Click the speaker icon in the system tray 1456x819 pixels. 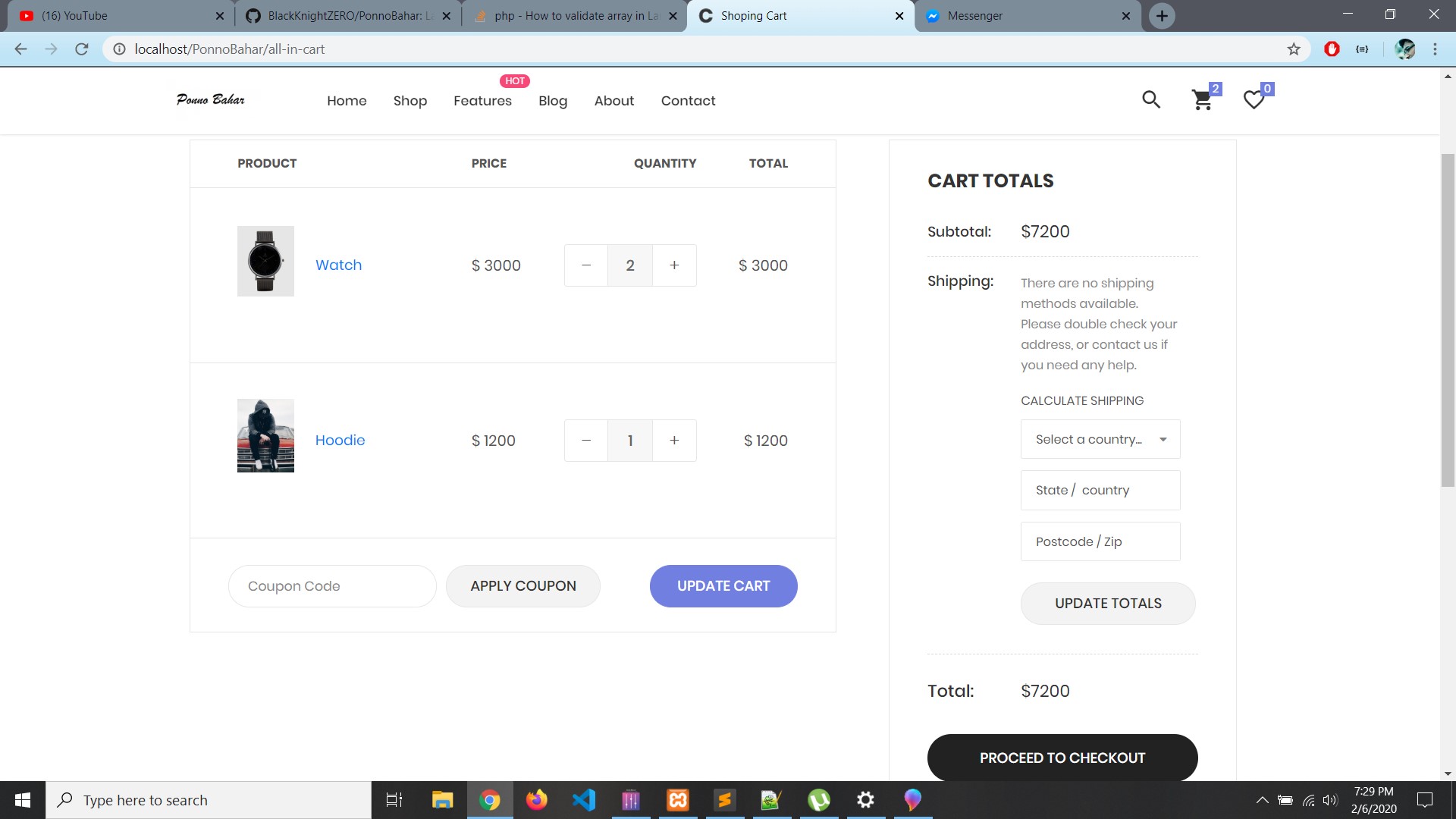click(x=1329, y=799)
